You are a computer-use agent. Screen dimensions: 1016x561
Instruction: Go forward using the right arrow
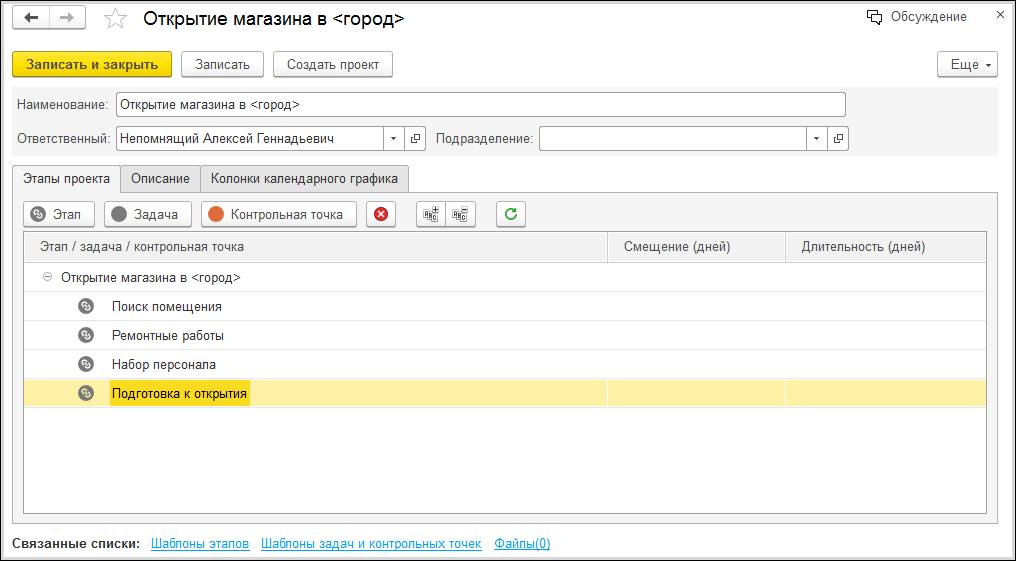(x=66, y=18)
